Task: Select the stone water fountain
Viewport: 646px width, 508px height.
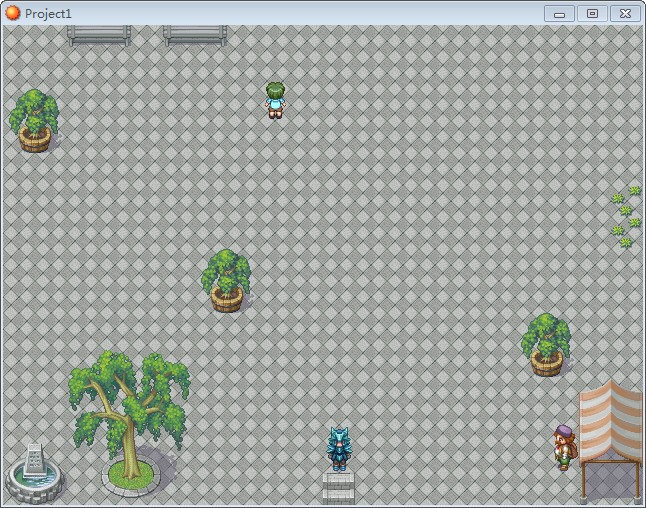Action: pyautogui.click(x=34, y=474)
